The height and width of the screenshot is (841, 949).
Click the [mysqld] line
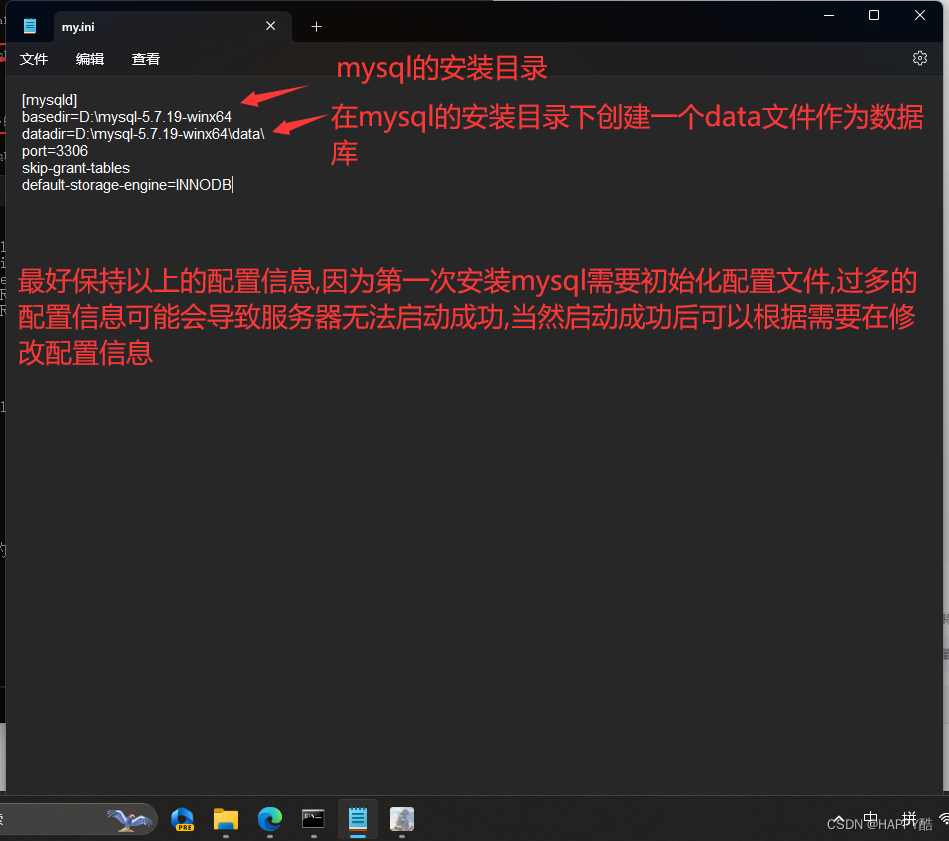pos(50,100)
